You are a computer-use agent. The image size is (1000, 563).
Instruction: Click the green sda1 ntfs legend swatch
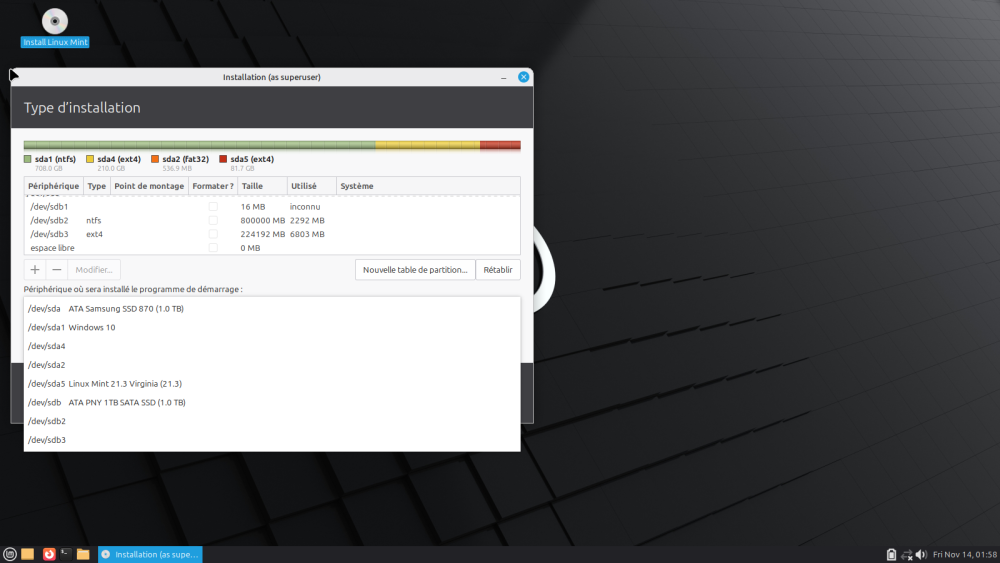tap(27, 159)
